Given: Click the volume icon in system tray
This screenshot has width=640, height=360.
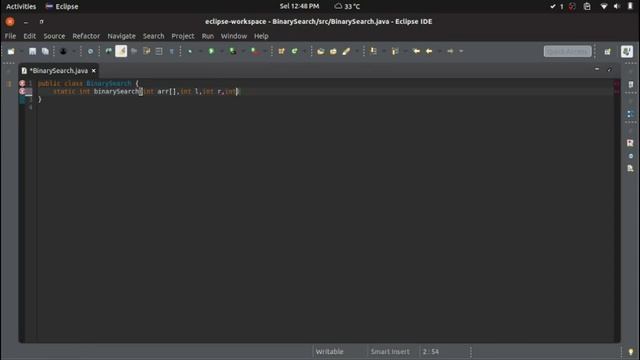Looking at the screenshot, I should (616, 7).
